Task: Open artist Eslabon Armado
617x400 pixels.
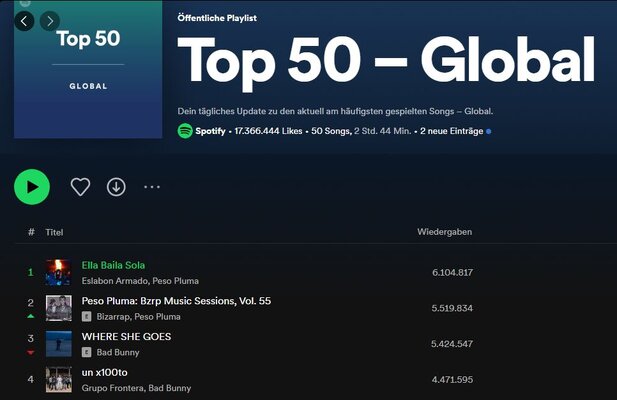Action: 115,281
